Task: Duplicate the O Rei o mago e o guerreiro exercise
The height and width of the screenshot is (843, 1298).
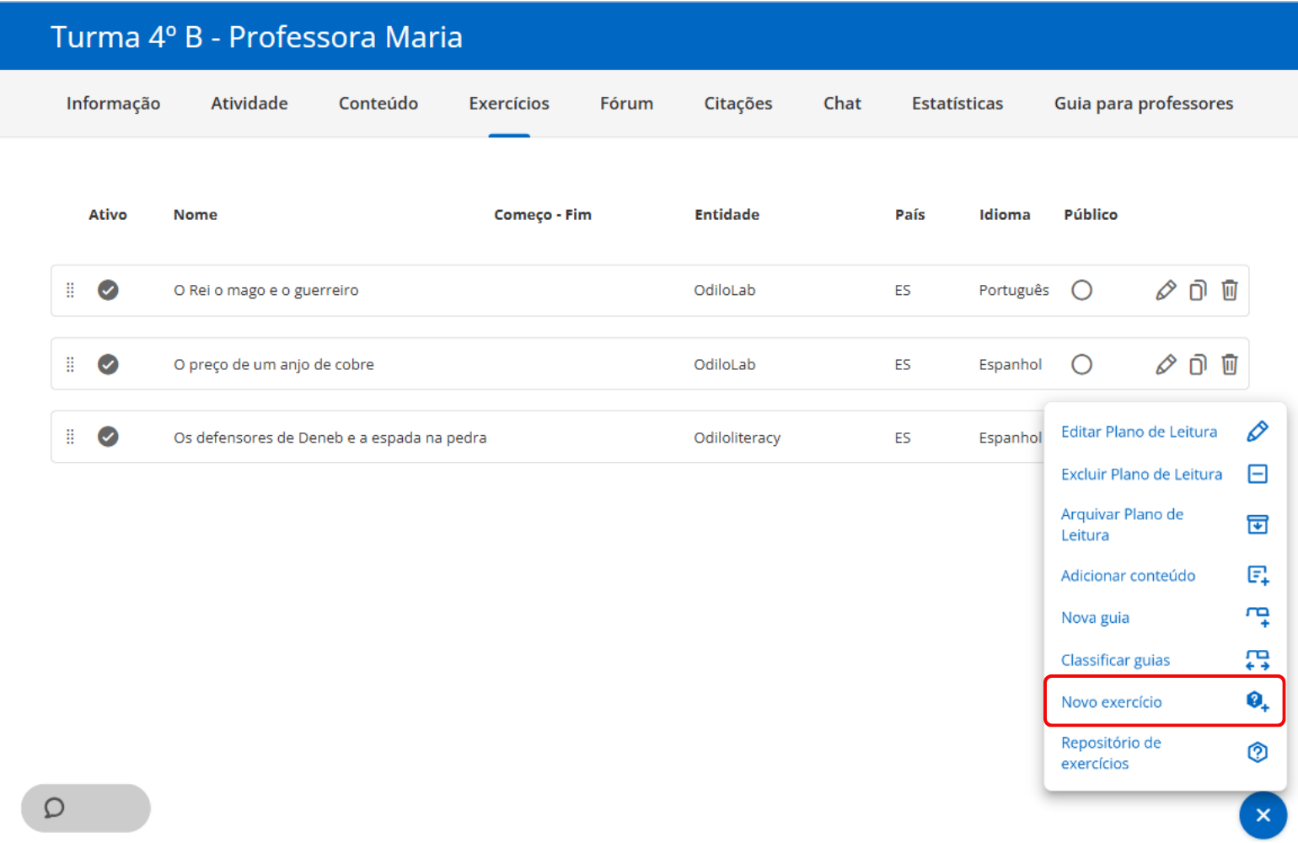Action: point(1197,291)
